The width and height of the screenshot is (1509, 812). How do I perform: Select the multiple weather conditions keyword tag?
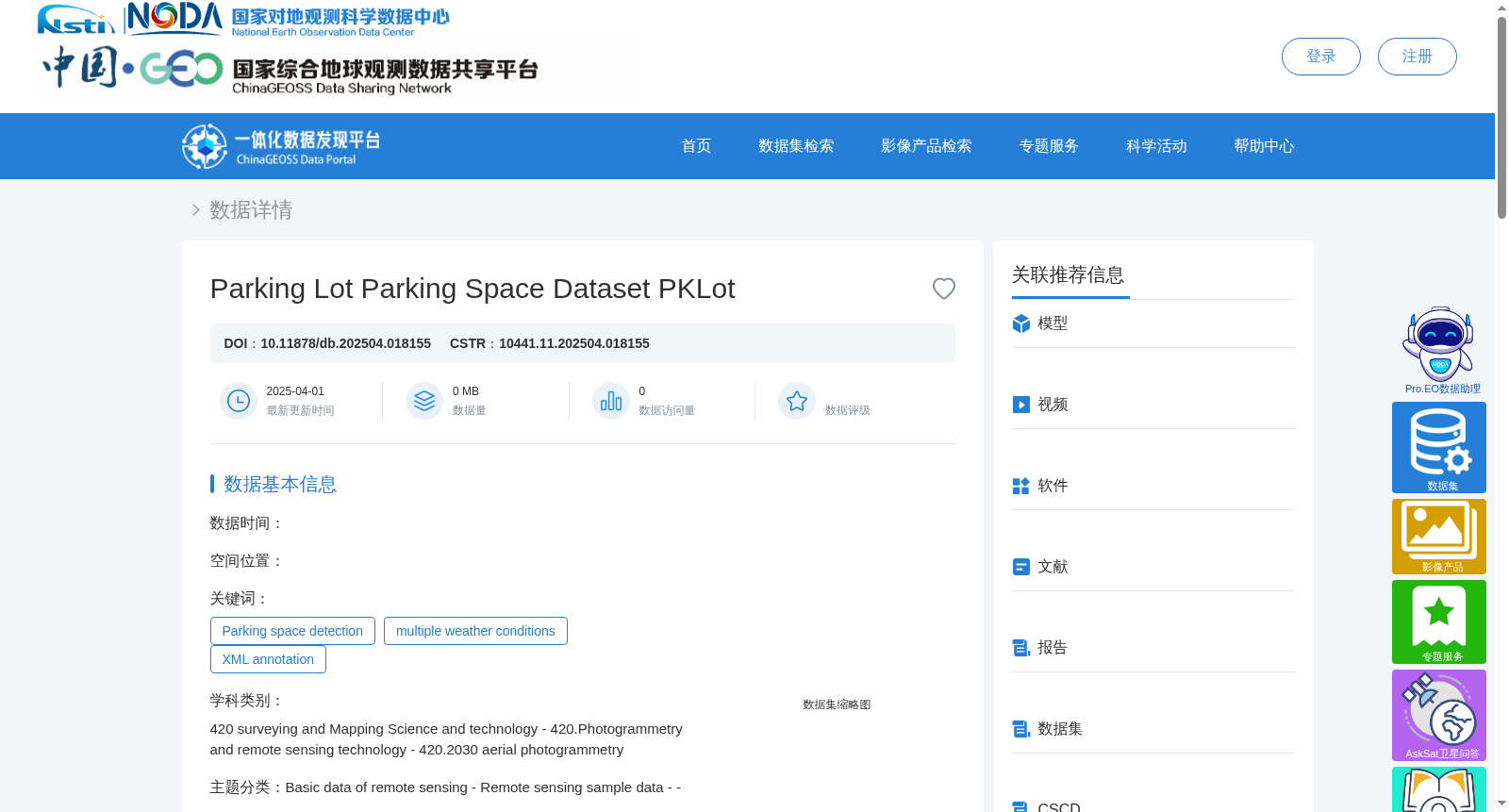pos(475,631)
